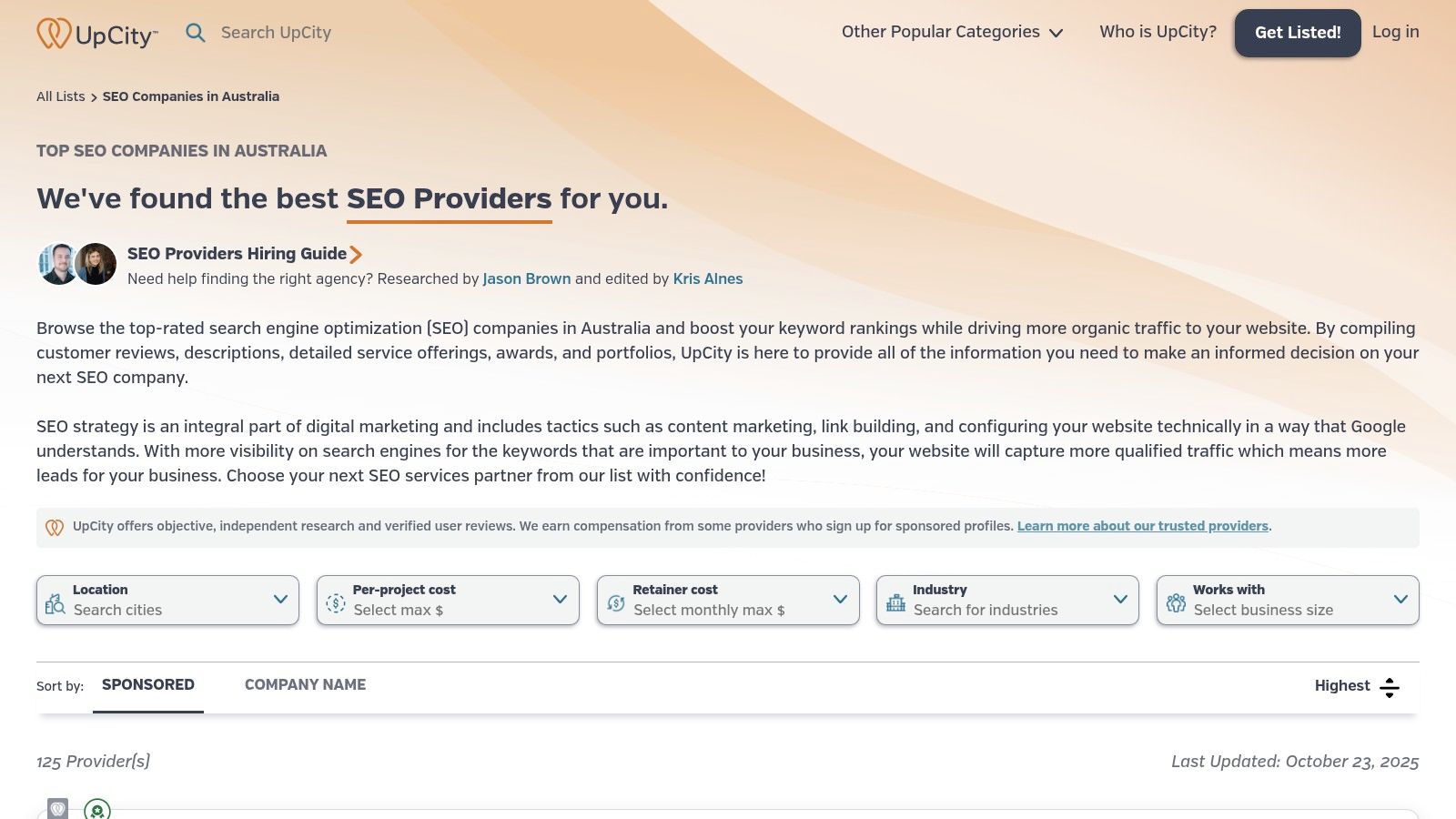Click the Retainer cost icon

coord(616,603)
